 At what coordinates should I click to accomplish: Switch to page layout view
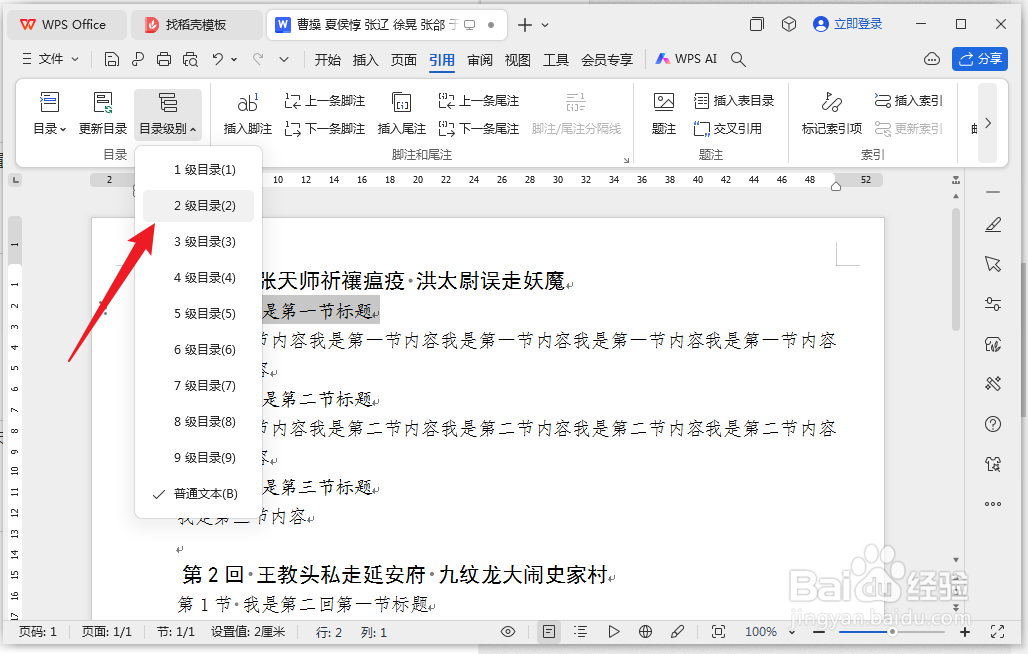(549, 632)
